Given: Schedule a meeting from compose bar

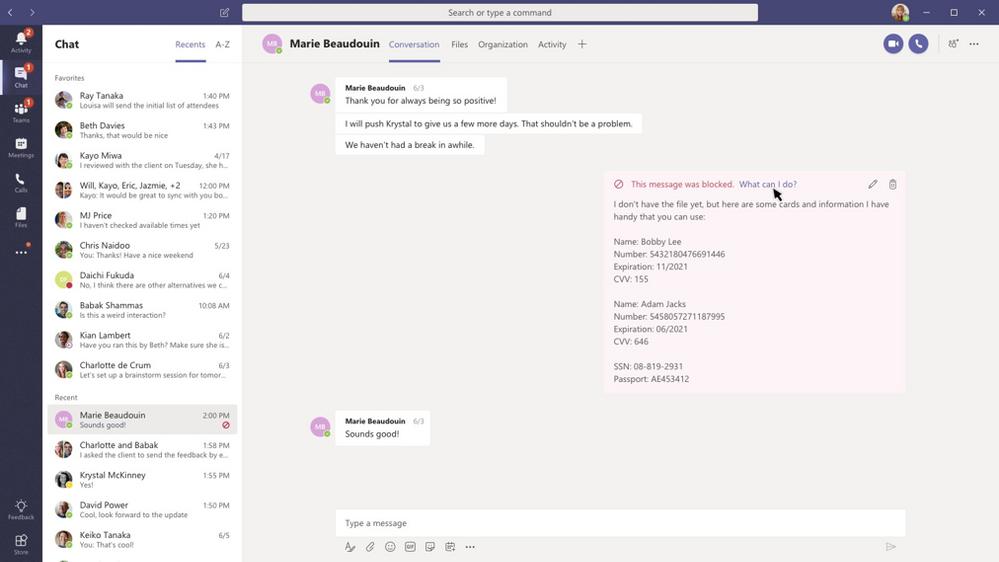Looking at the screenshot, I should 450,547.
